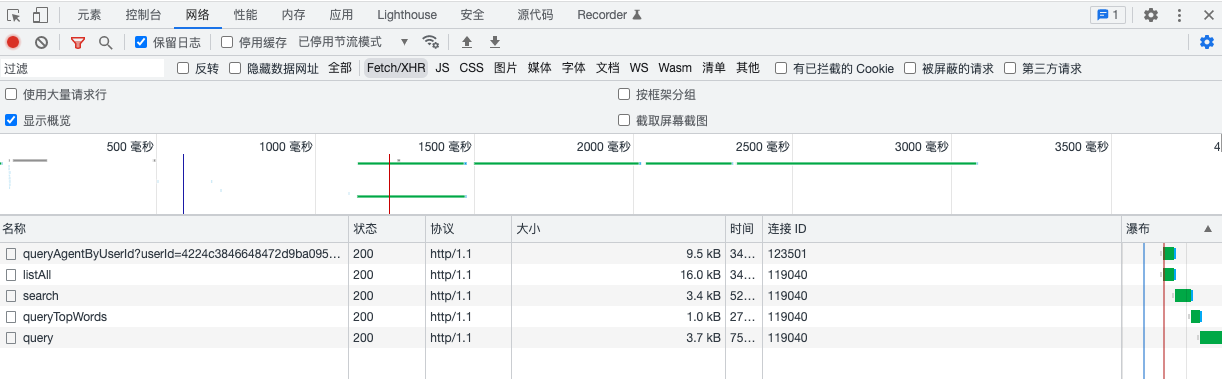Enable 按框架分组 checkbox
The height and width of the screenshot is (379, 1222).
[x=625, y=94]
